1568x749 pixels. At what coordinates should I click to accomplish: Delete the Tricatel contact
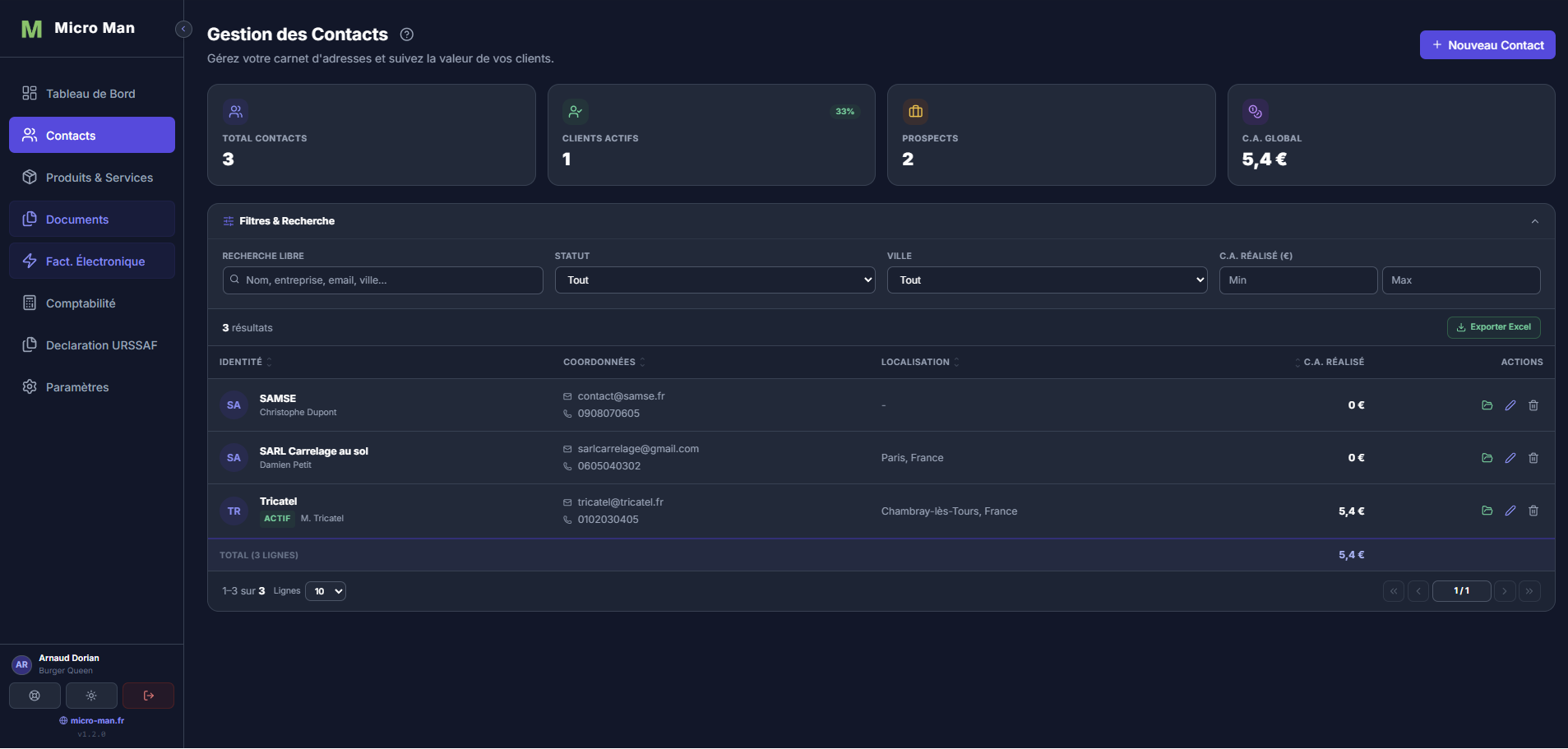pyautogui.click(x=1533, y=511)
